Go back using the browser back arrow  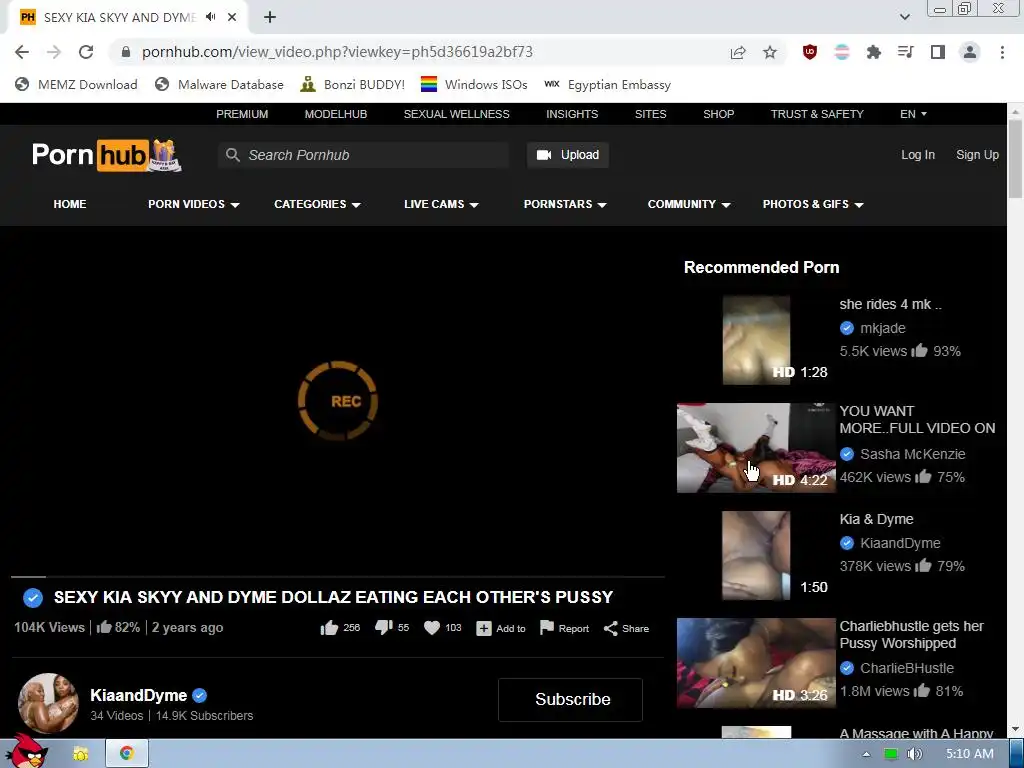(22, 52)
